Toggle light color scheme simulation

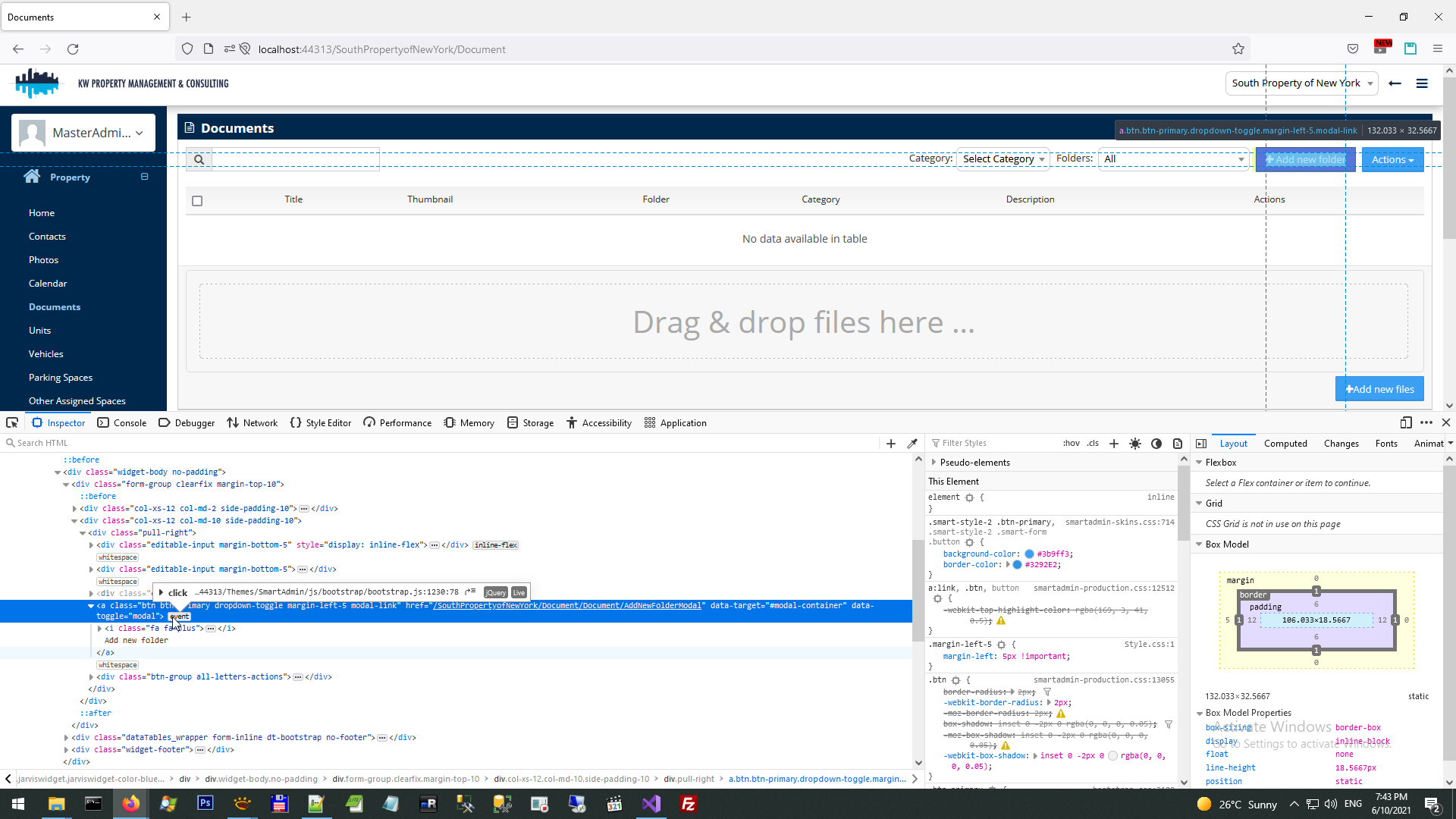(1134, 444)
